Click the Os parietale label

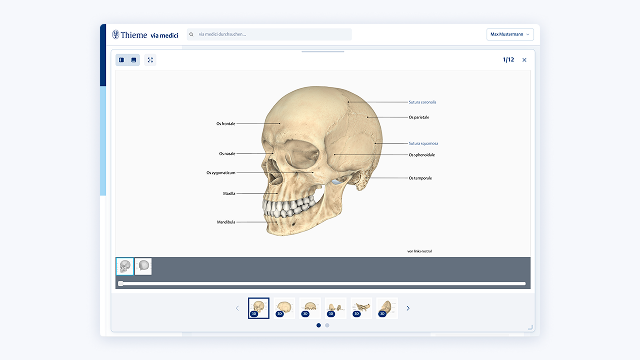[419, 117]
